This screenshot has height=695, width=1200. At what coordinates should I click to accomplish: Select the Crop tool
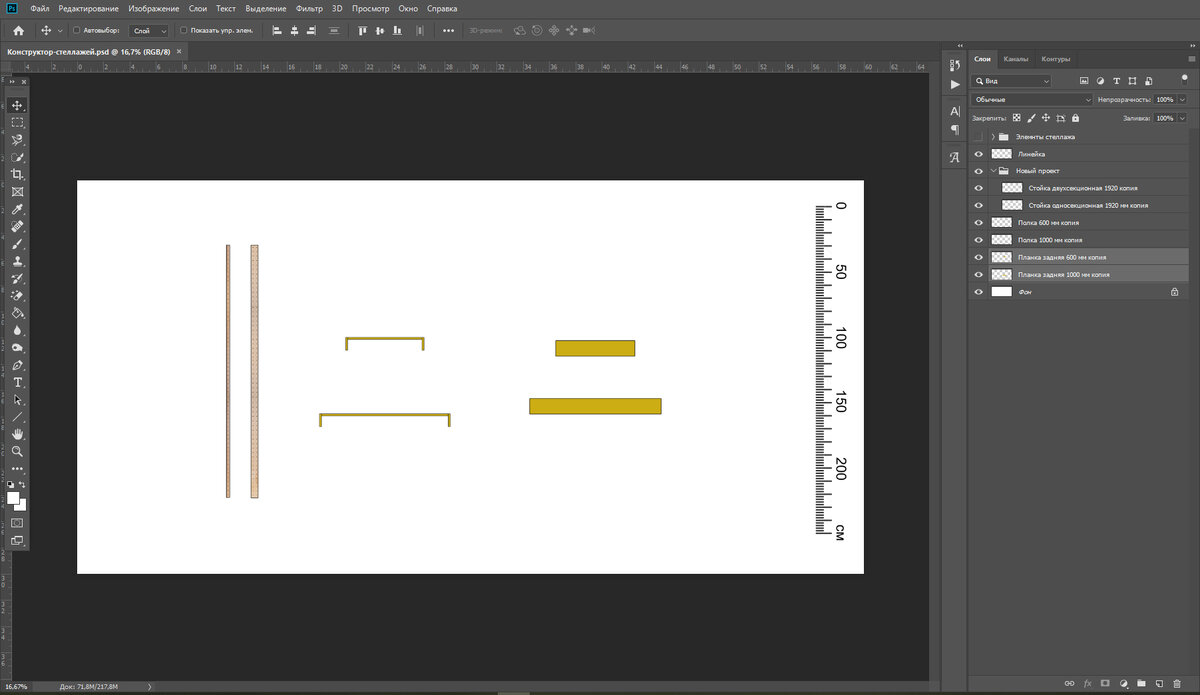(17, 174)
